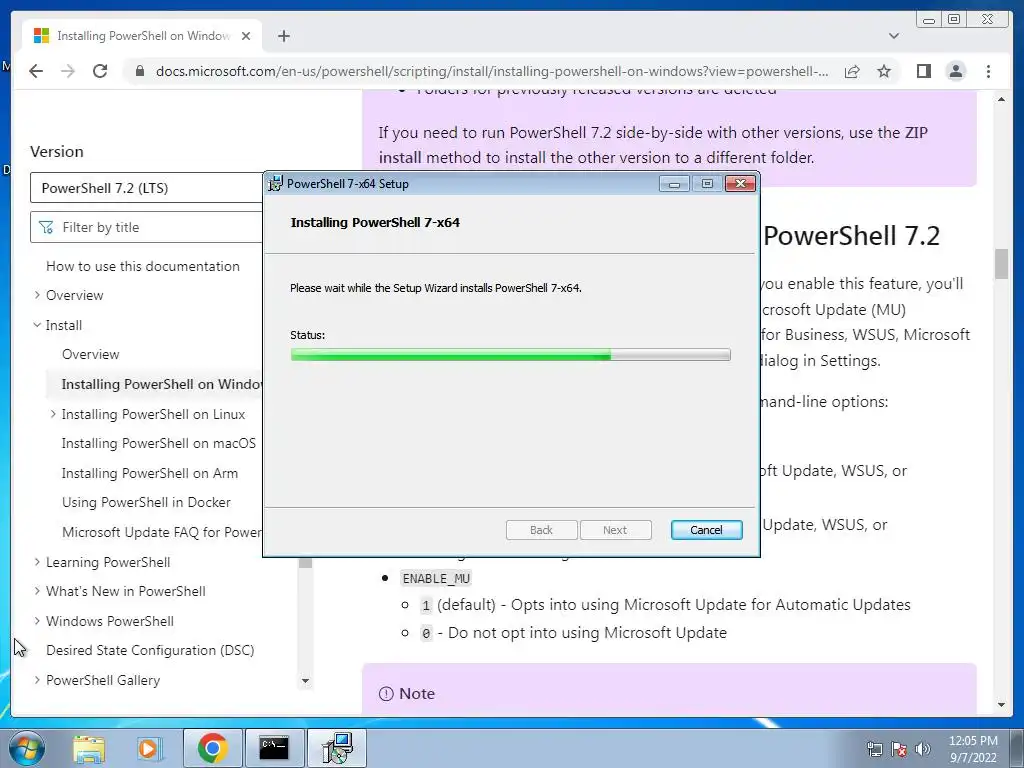This screenshot has width=1024, height=768.
Task: Open the Chrome profile avatar
Action: [x=955, y=71]
